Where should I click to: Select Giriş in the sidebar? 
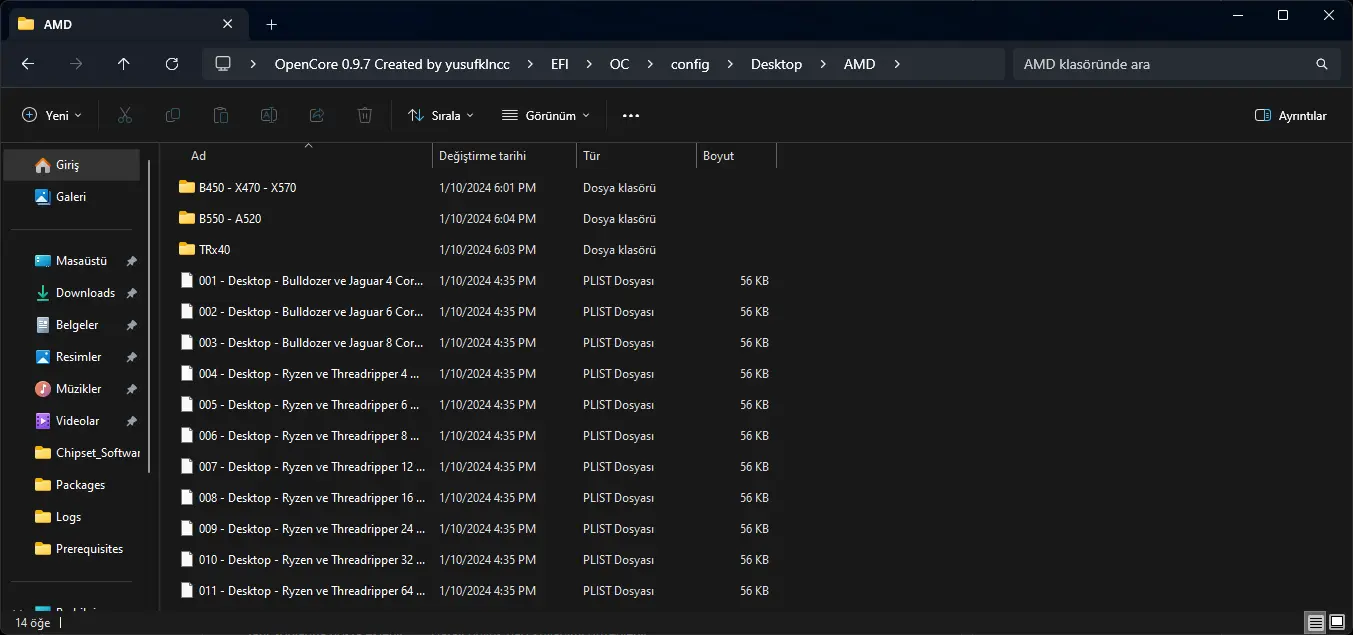point(72,165)
